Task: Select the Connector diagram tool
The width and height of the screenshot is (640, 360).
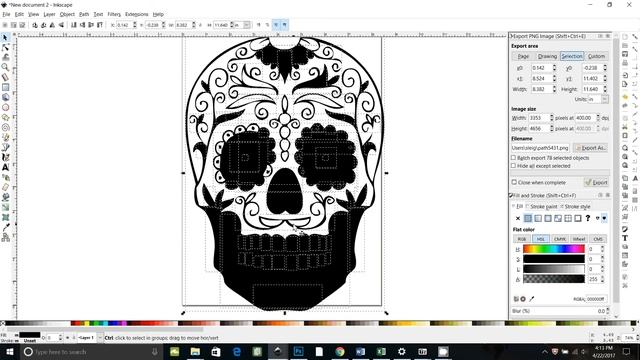Action: click(x=5, y=237)
